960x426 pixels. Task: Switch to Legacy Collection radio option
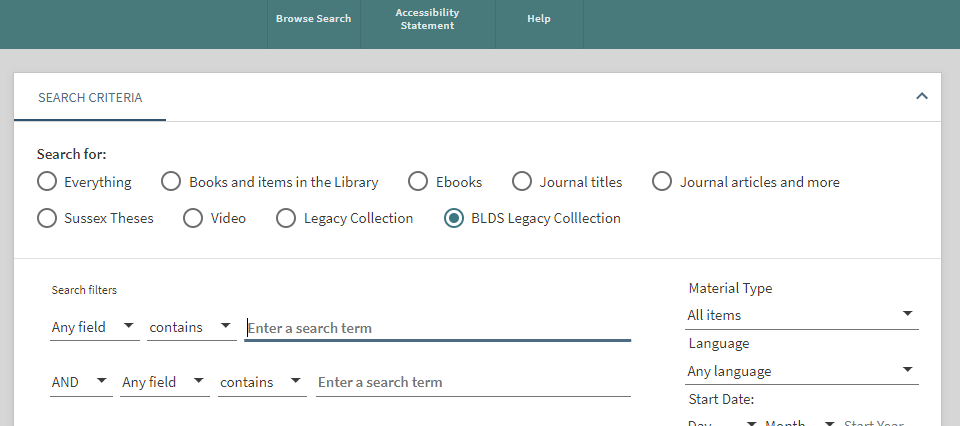[x=286, y=218]
